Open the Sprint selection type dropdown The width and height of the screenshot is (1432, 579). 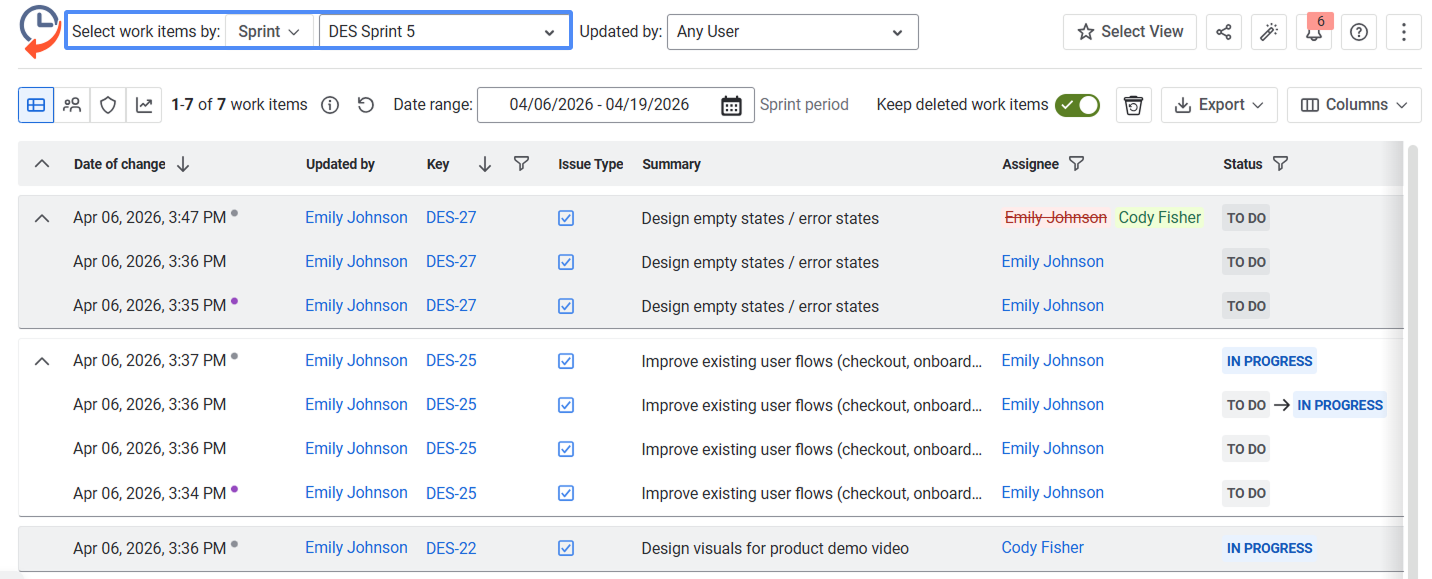click(269, 32)
